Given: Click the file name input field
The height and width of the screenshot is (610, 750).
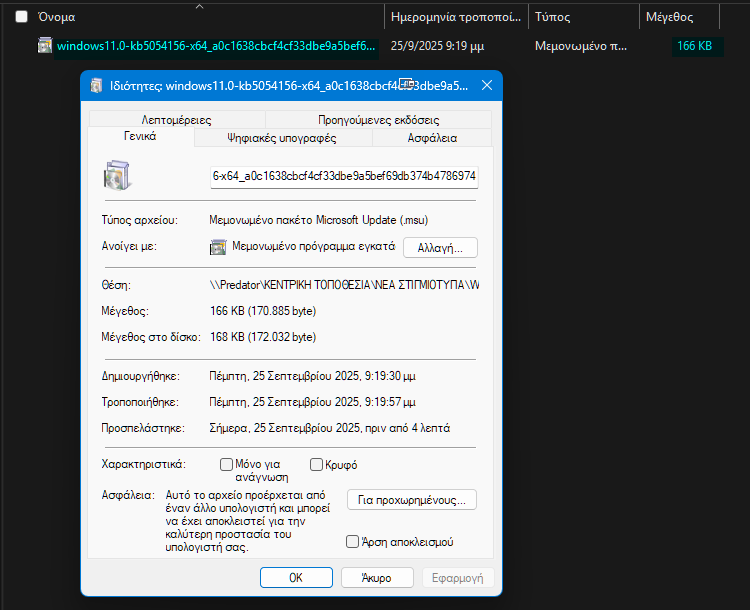Looking at the screenshot, I should click(x=344, y=177).
